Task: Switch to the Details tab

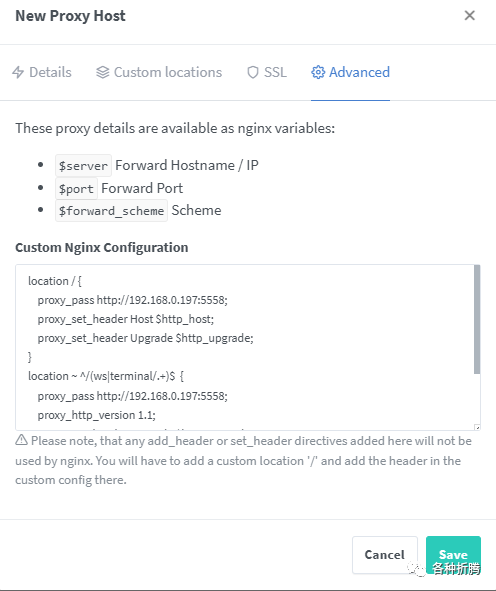Action: (42, 72)
